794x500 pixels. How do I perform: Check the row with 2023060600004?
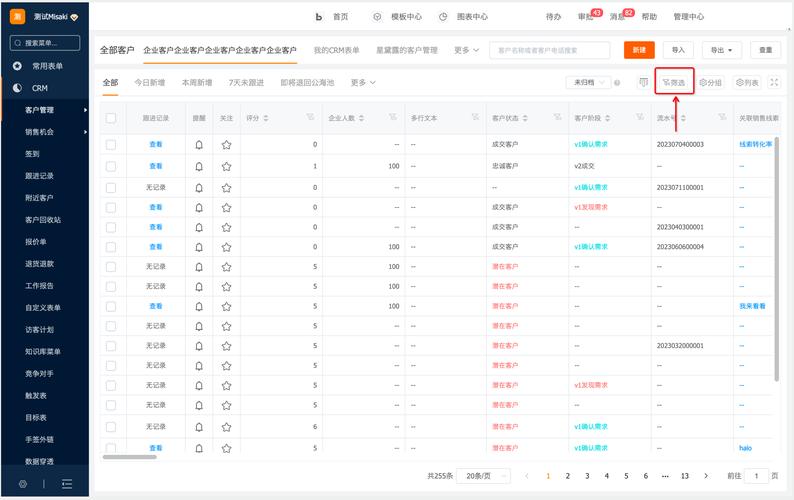coord(111,247)
